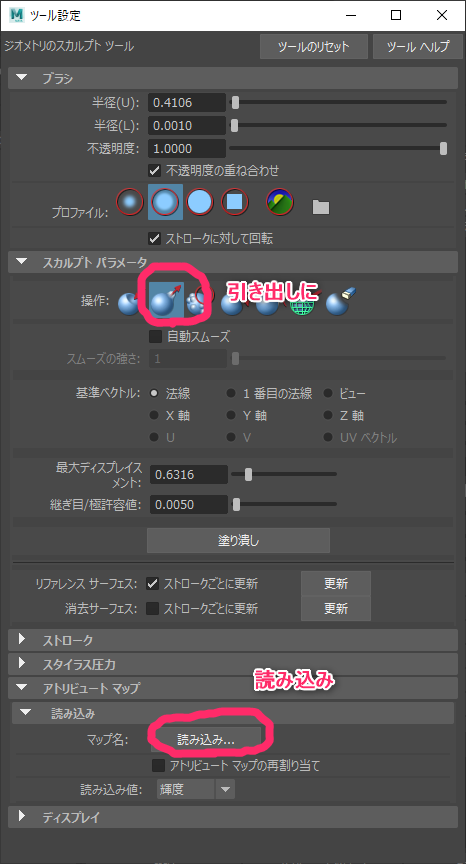
Task: Select the solid round brush profile
Action: coord(200,202)
